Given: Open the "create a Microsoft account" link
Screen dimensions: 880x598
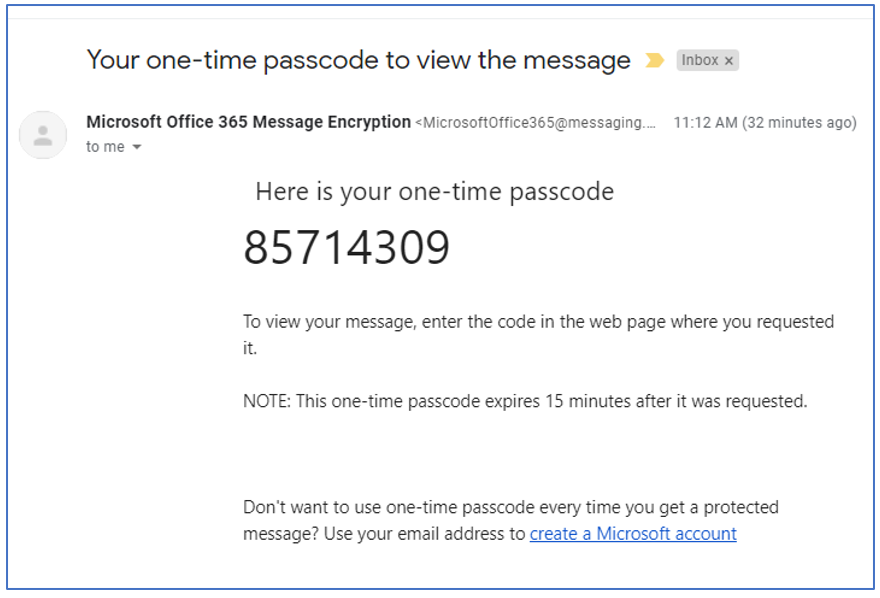Looking at the screenshot, I should (x=633, y=533).
